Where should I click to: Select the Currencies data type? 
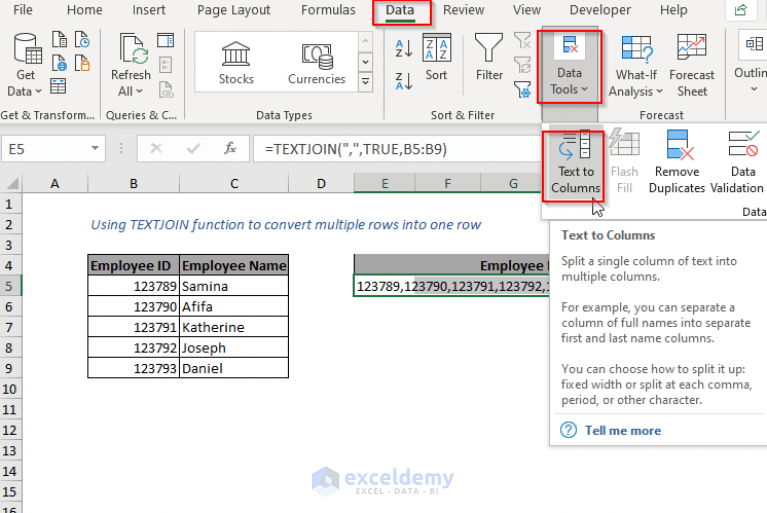316,63
